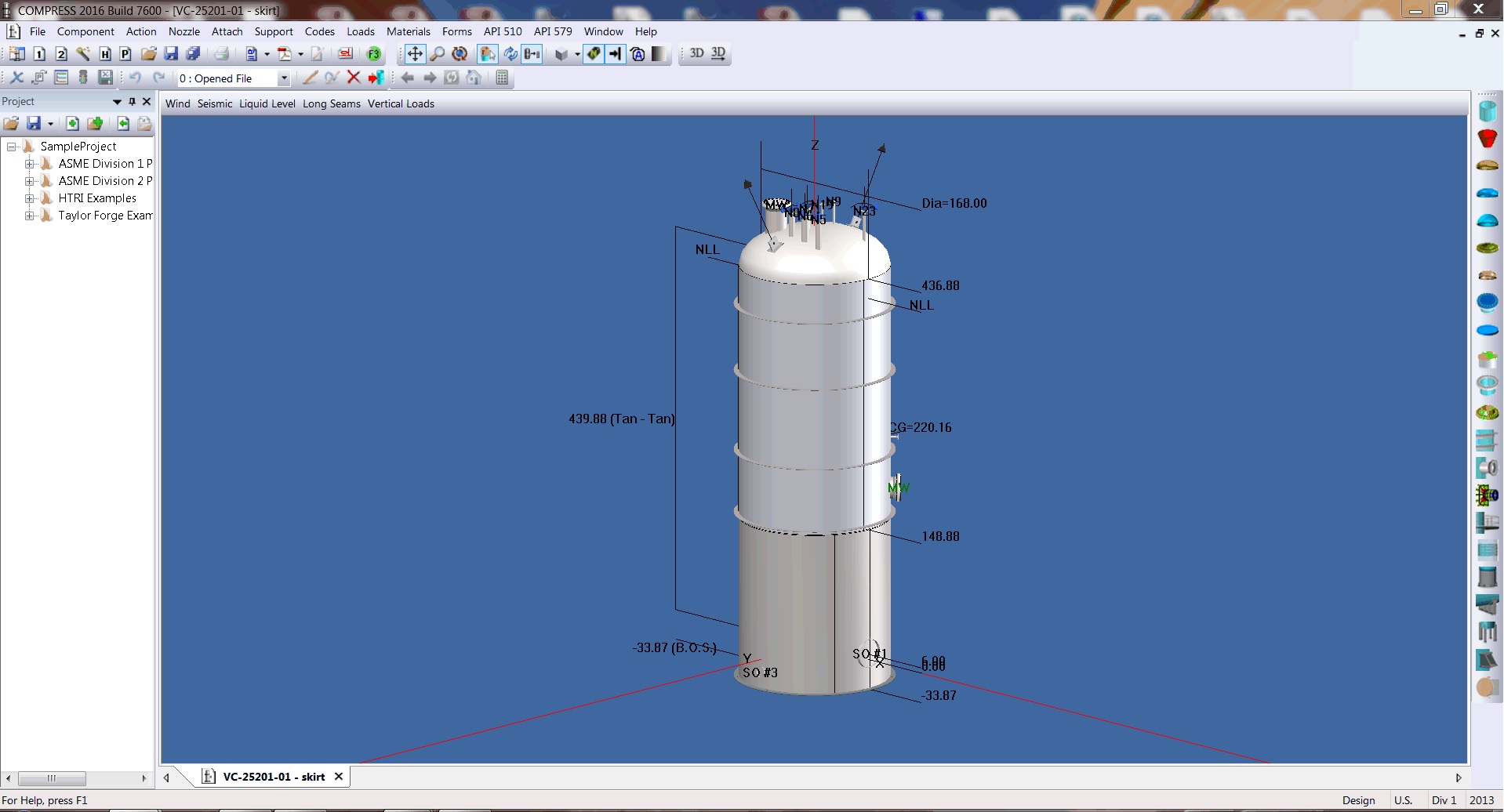The height and width of the screenshot is (812, 1504).
Task: Click the CG=220.16 label
Action: (921, 427)
